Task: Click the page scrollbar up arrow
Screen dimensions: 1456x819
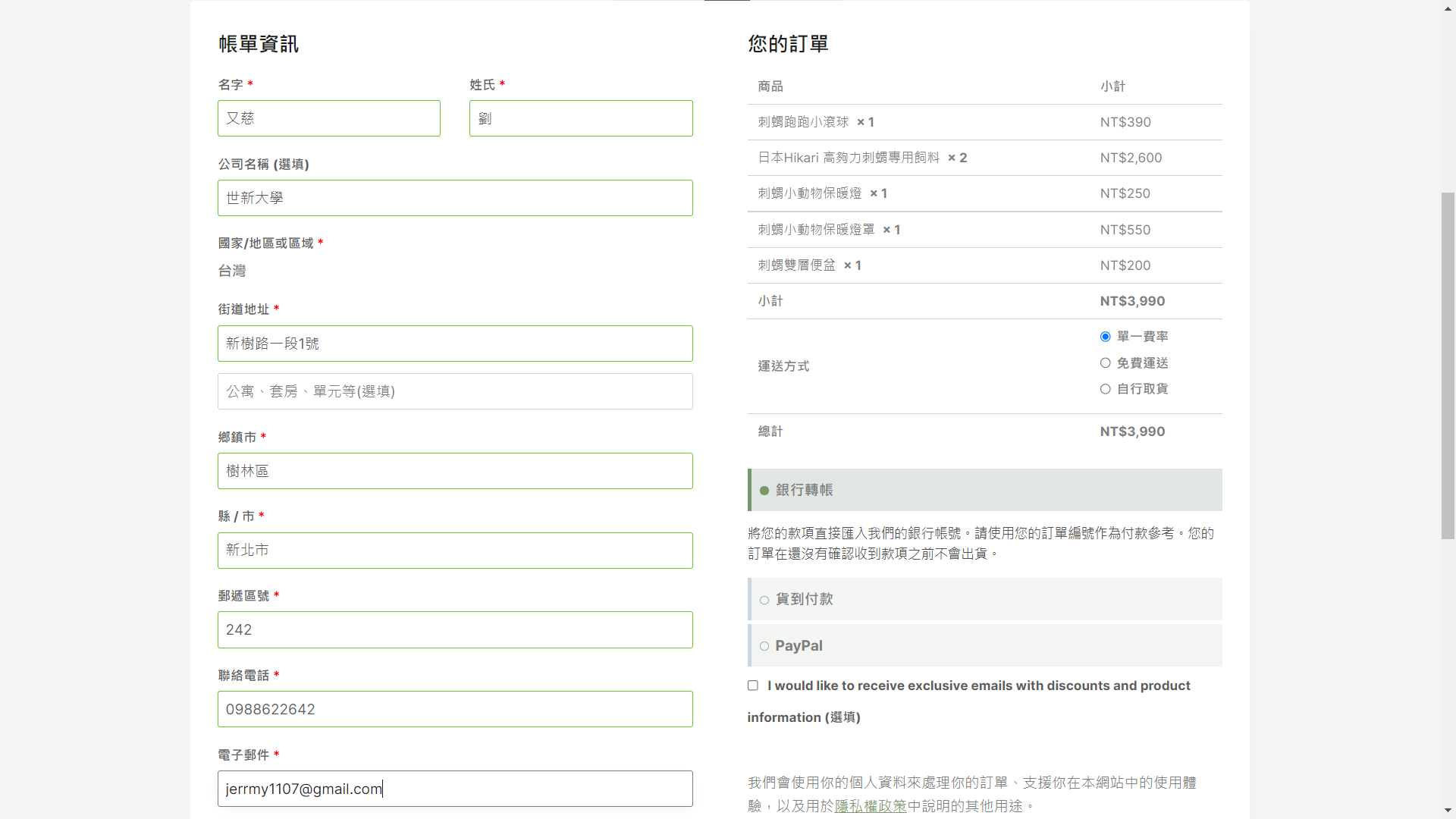Action: (1448, 8)
